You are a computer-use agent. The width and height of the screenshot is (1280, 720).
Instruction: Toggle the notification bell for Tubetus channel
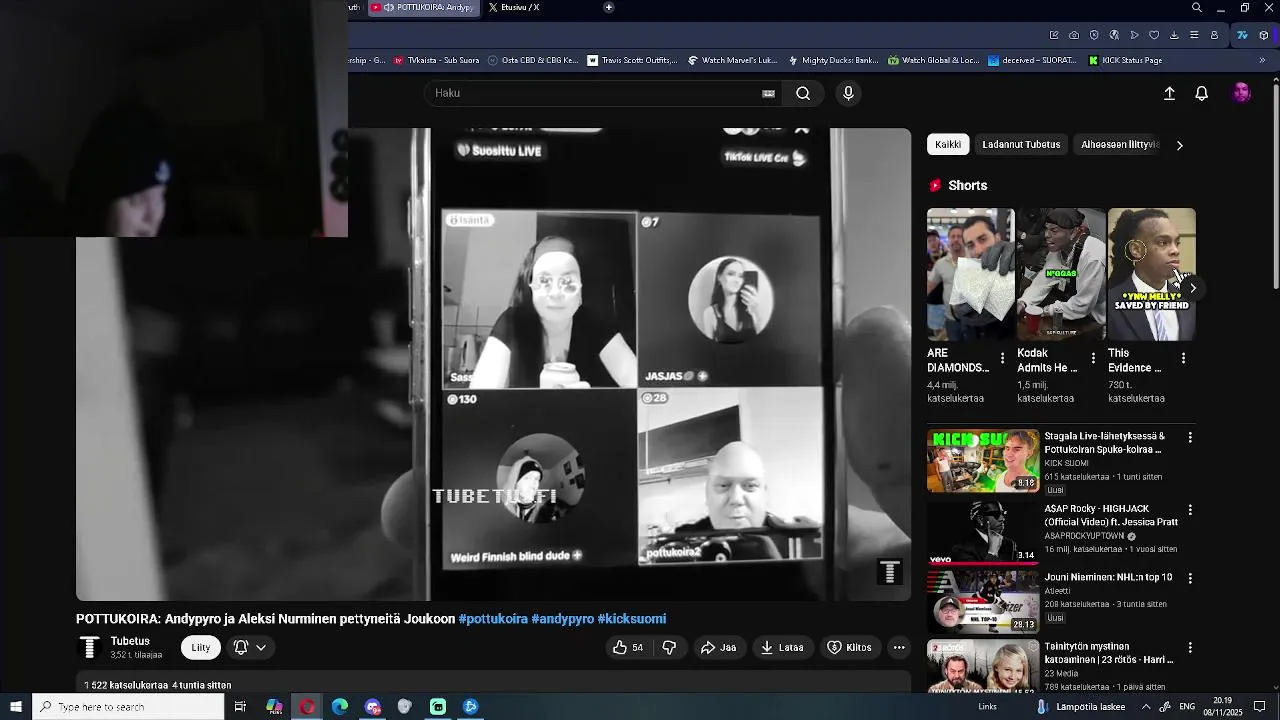point(240,647)
